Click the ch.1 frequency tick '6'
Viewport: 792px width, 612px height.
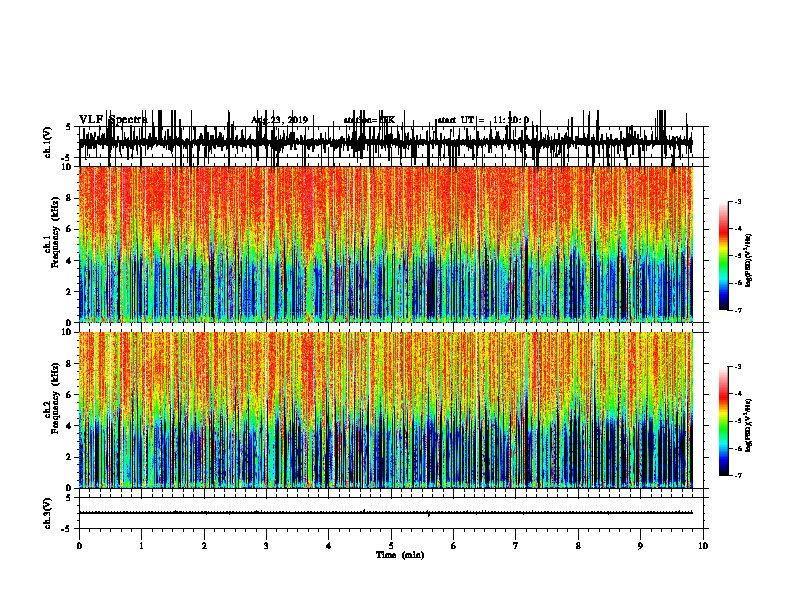click(70, 230)
